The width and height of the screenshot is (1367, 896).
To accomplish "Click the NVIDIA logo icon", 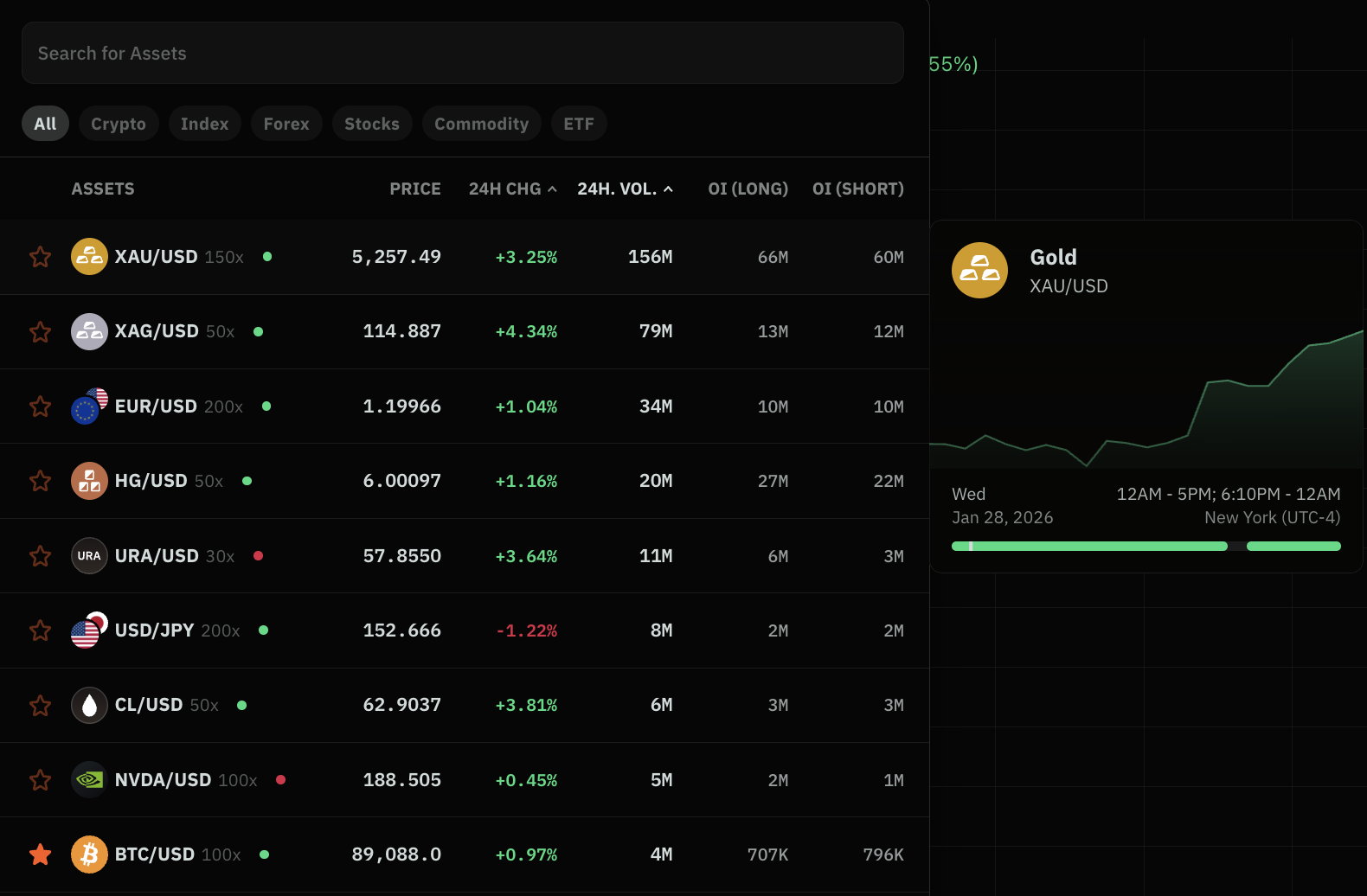I will [x=89, y=780].
